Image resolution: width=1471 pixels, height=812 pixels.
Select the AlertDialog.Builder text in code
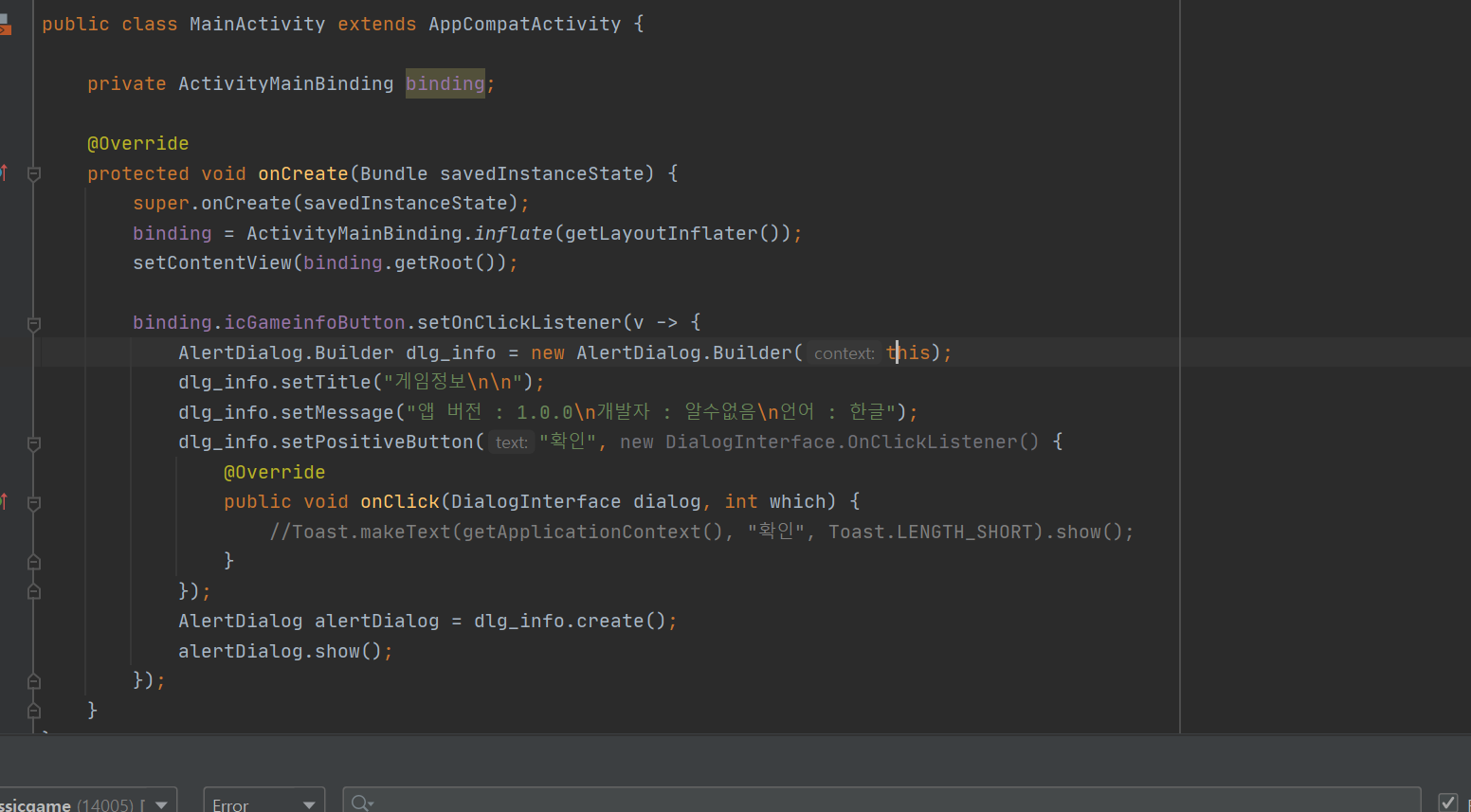(x=285, y=352)
